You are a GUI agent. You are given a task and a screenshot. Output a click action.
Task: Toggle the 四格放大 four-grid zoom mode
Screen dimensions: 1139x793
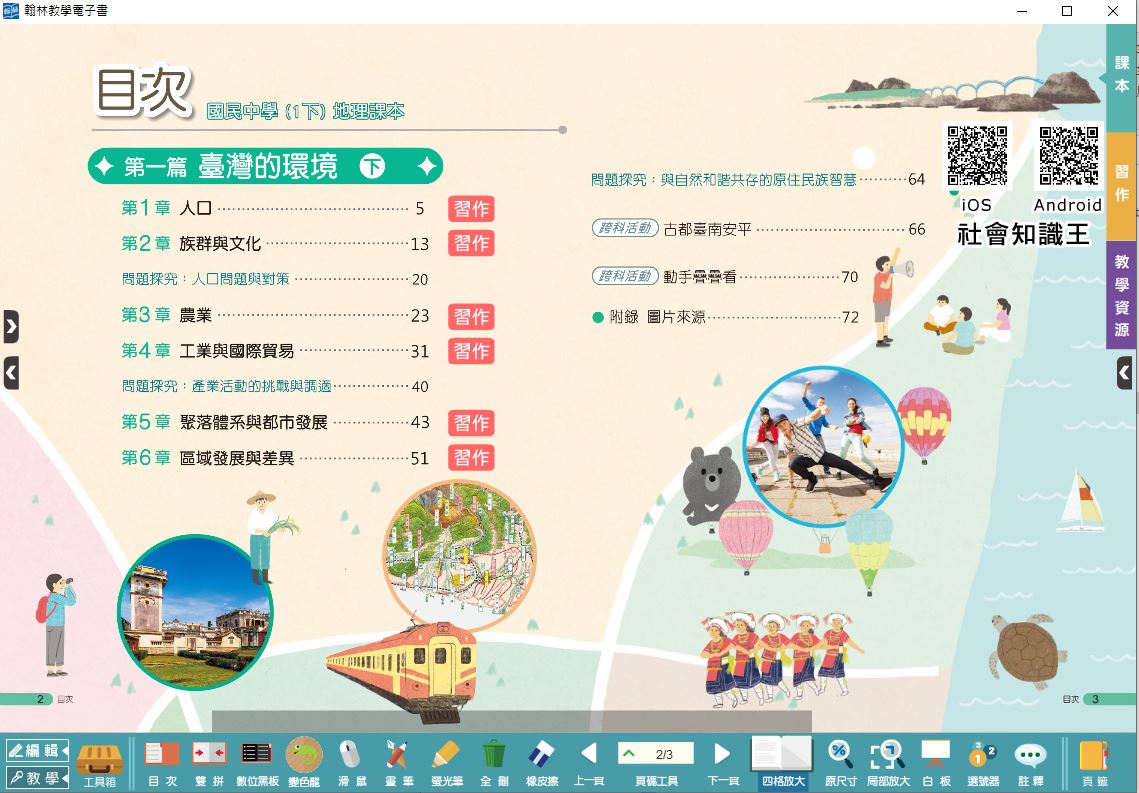pos(782,762)
